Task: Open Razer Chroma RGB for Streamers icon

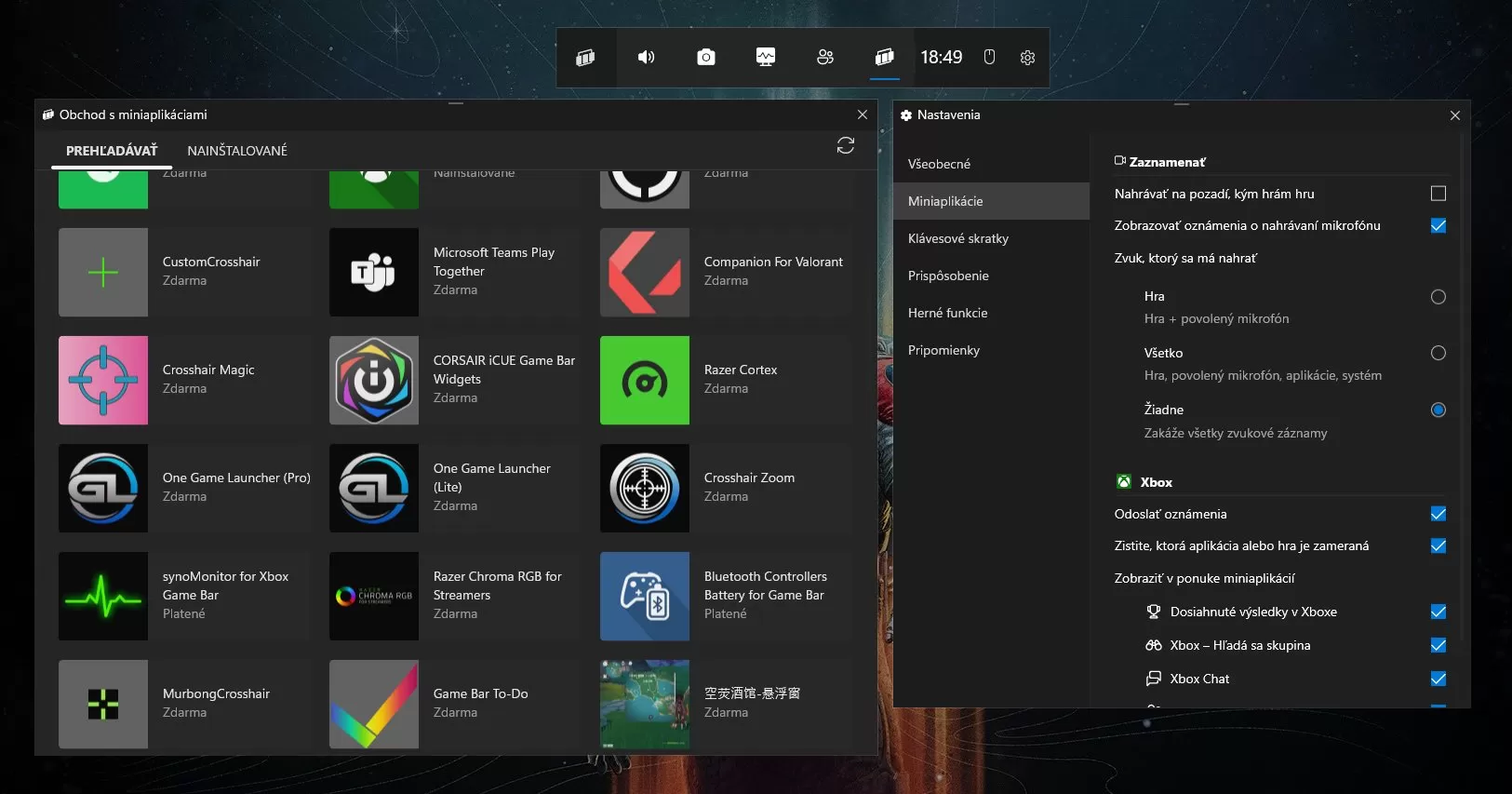Action: pyautogui.click(x=374, y=597)
